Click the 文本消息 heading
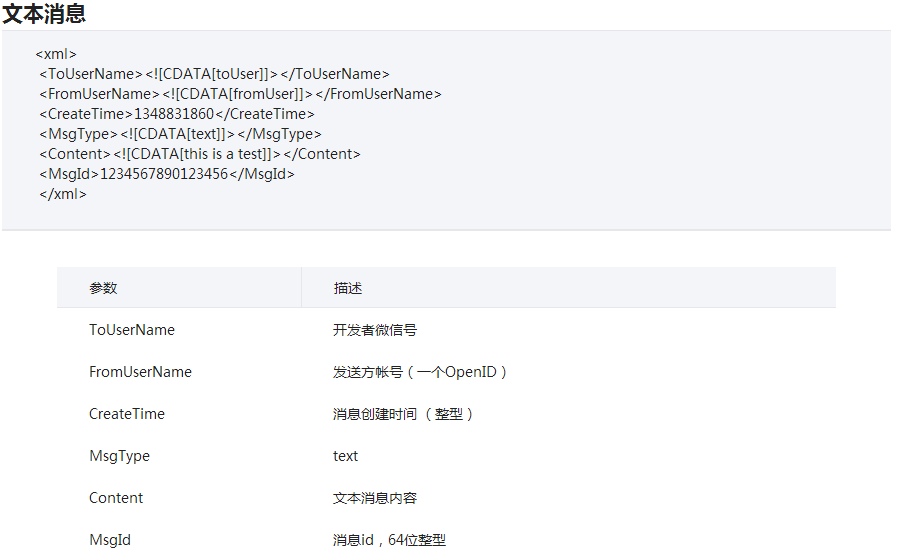 click(x=44, y=13)
